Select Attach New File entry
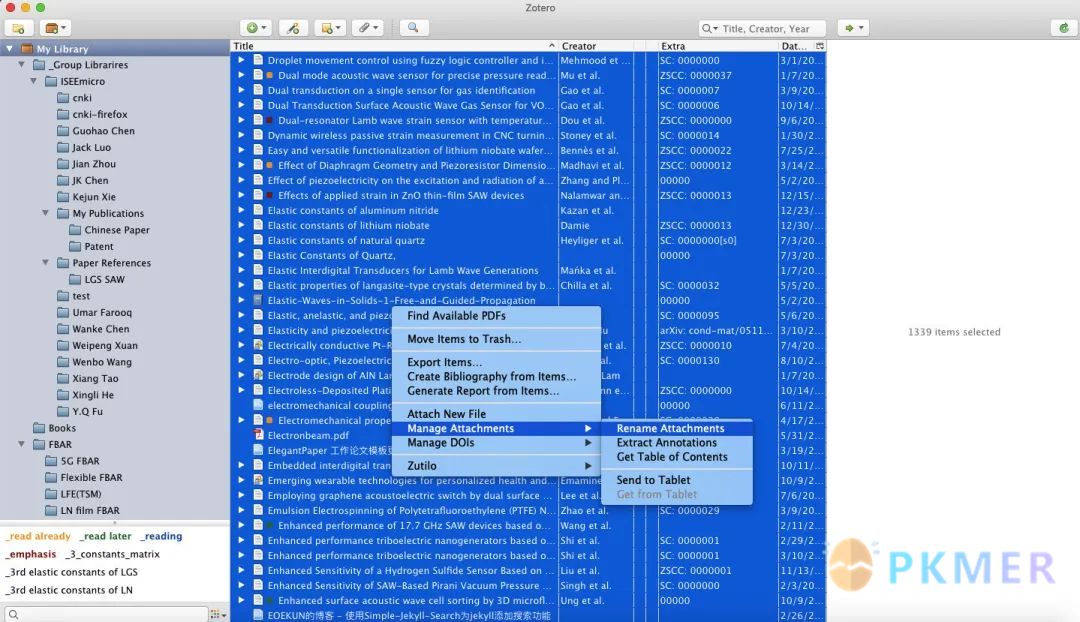Image resolution: width=1080 pixels, height=622 pixels. click(496, 414)
